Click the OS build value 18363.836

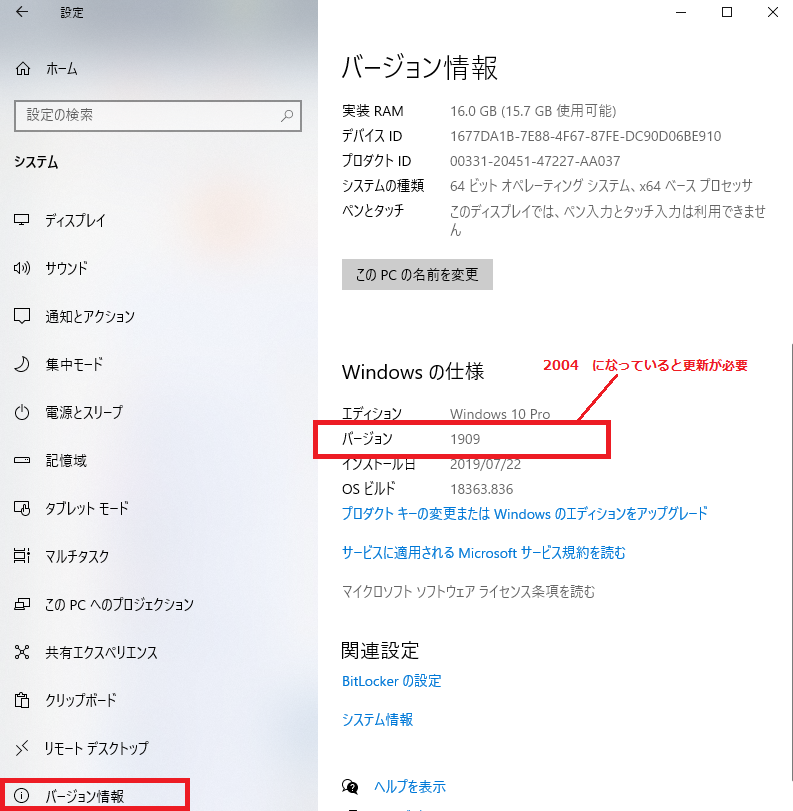[x=482, y=489]
